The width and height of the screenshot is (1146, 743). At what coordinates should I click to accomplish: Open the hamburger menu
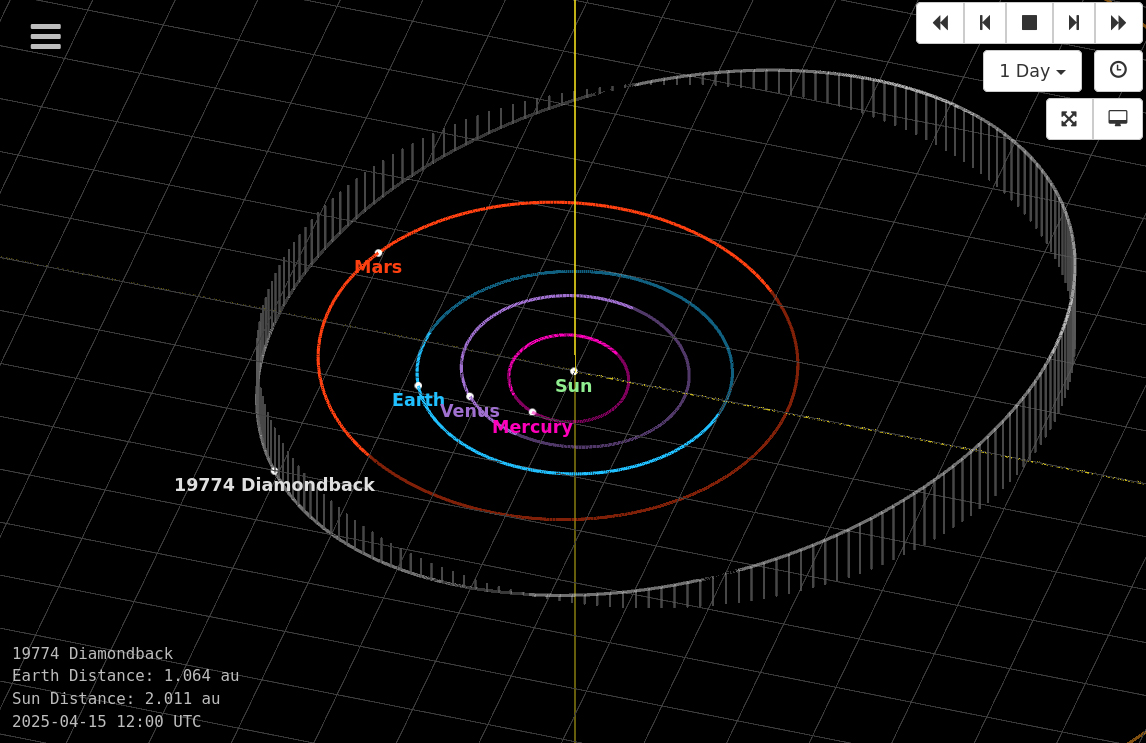pos(45,36)
